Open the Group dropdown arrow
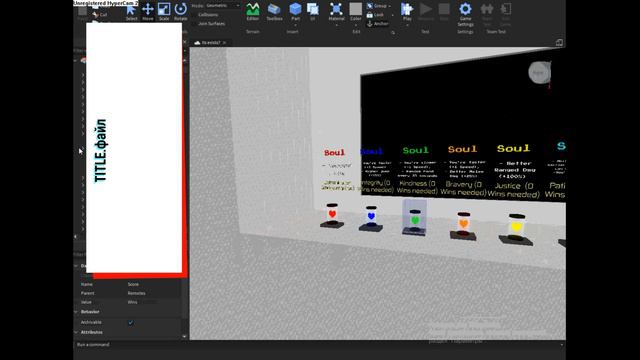640x360 pixels. 390,6
